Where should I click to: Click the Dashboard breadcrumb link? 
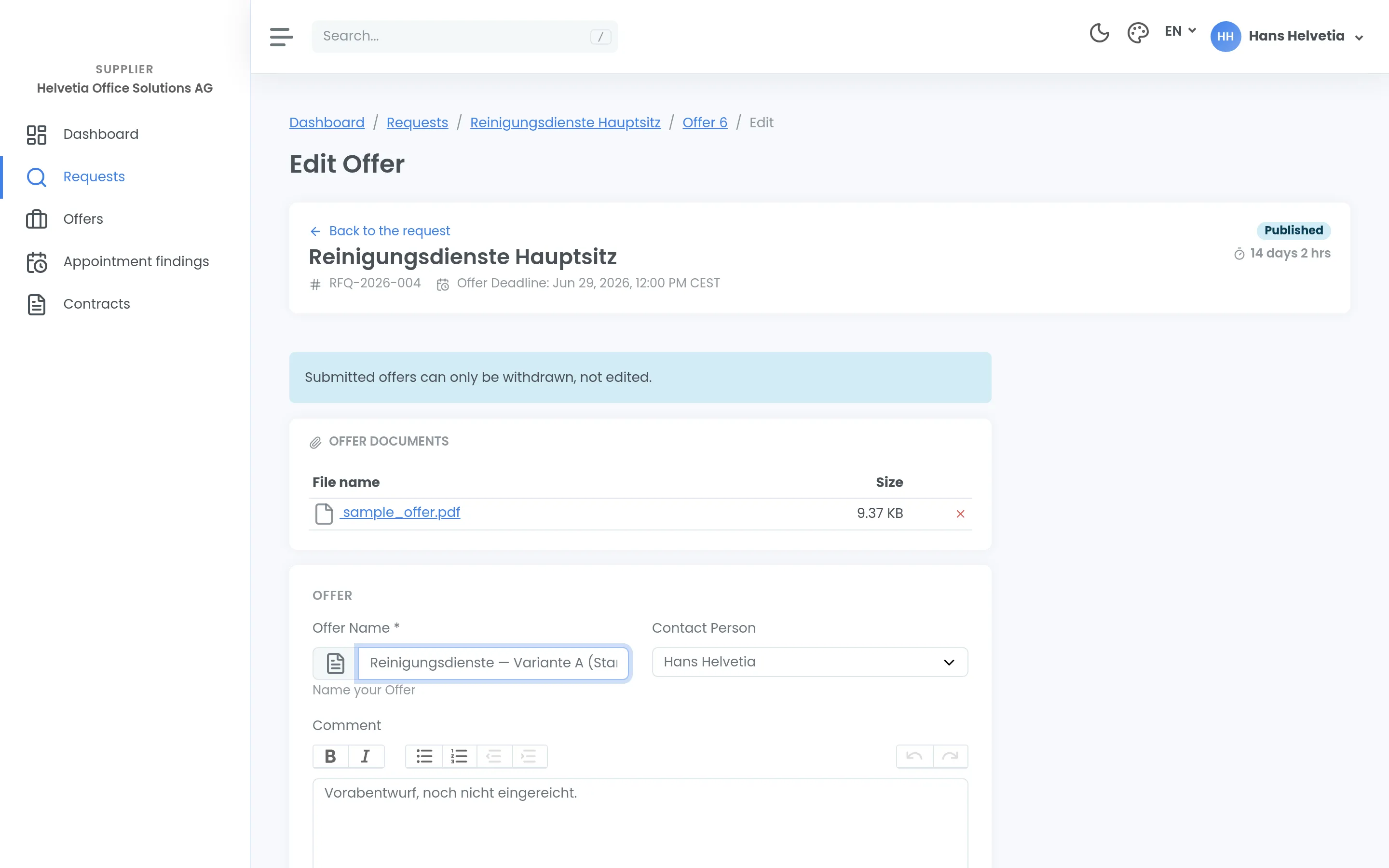(x=327, y=123)
